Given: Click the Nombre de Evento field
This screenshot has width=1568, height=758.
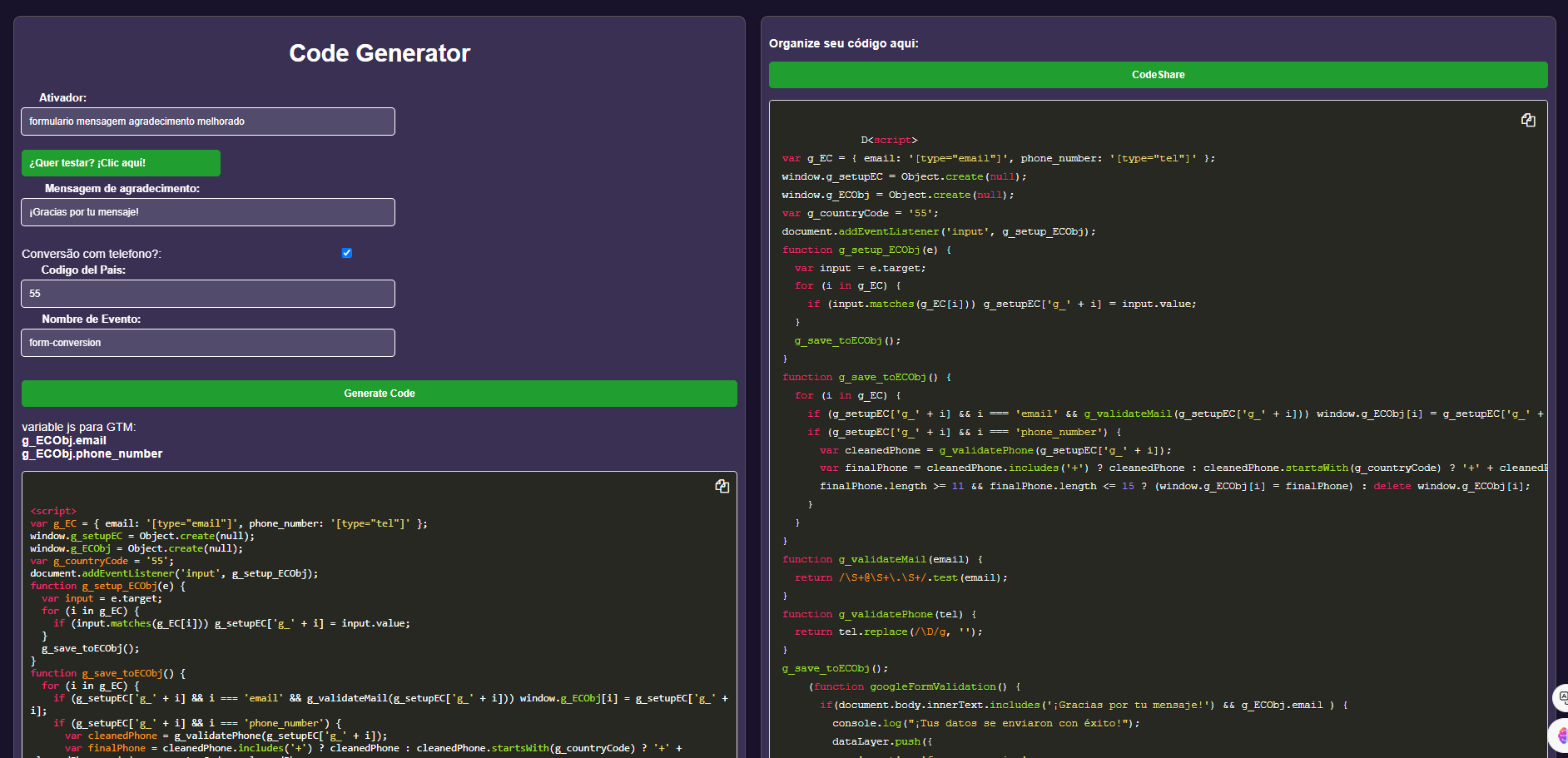Looking at the screenshot, I should tap(207, 343).
